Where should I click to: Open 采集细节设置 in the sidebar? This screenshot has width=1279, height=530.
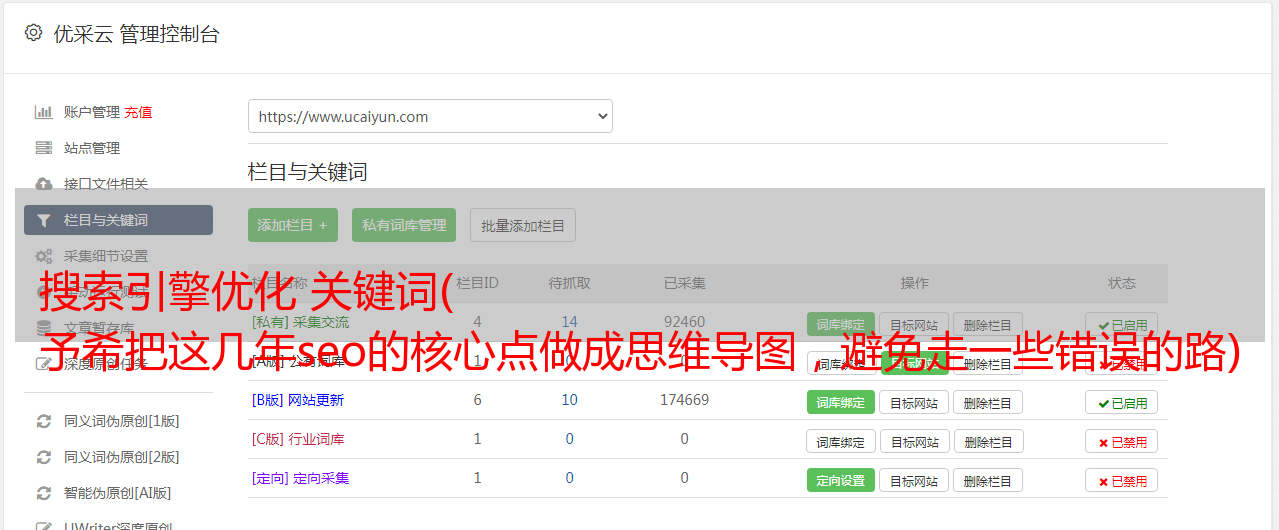(106, 256)
